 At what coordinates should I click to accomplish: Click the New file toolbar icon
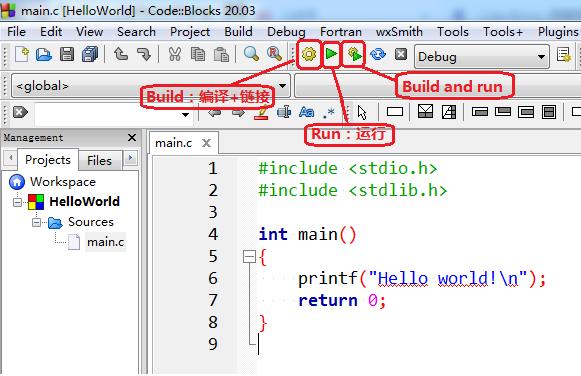pos(22,54)
